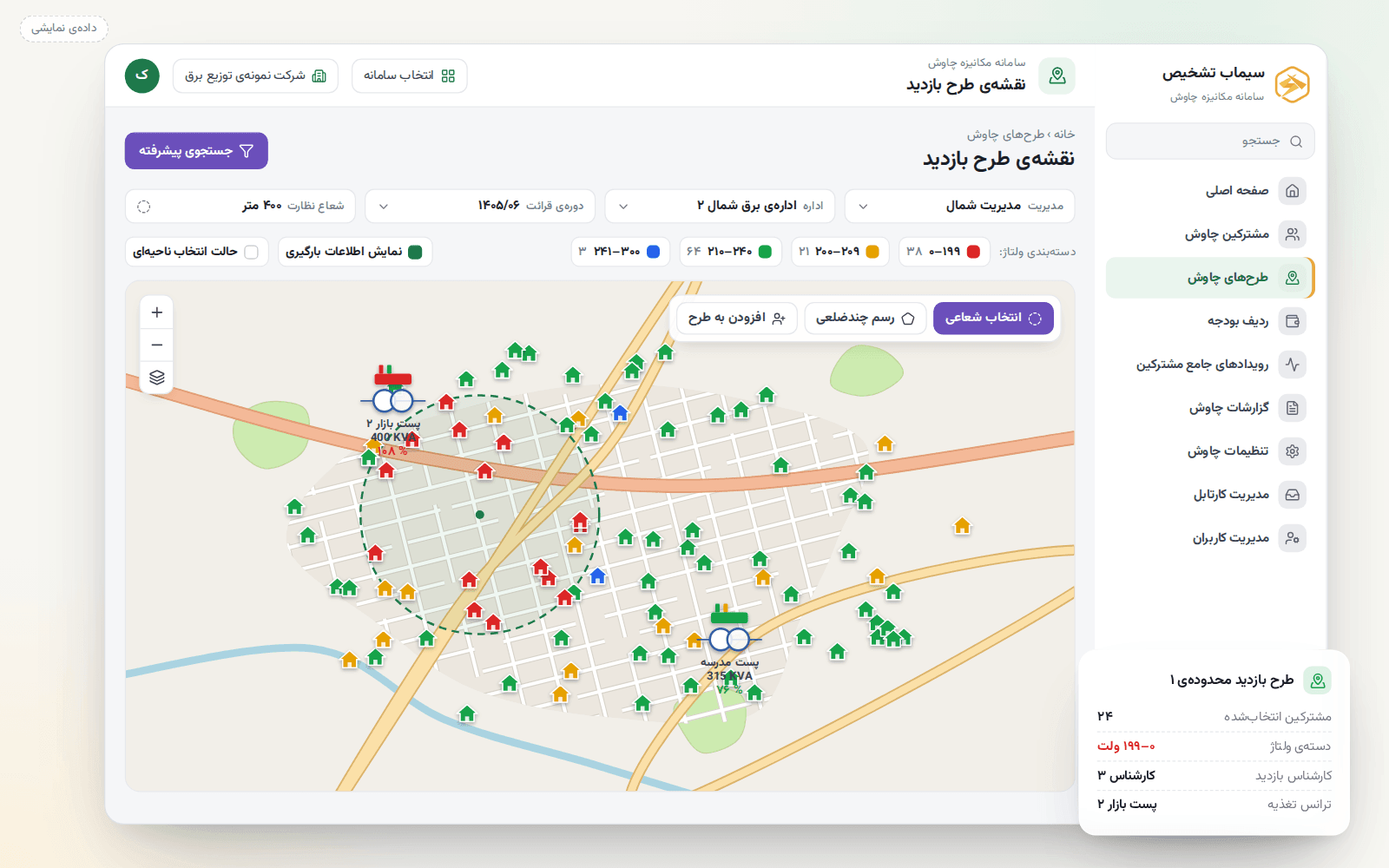Open the انتخاب سامانه selector
The width and height of the screenshot is (1389, 868).
coord(410,76)
